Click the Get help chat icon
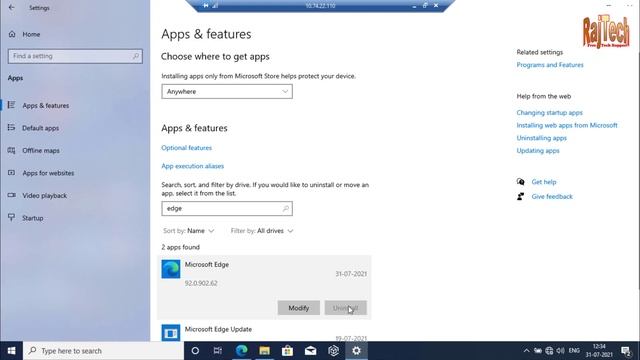This screenshot has height=360, width=640. 520,182
